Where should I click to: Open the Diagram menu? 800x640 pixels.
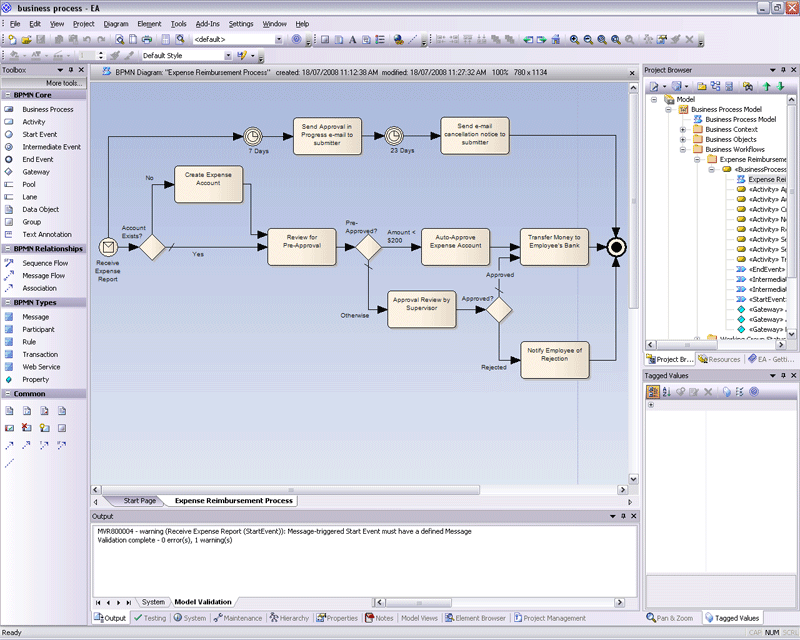pos(115,23)
